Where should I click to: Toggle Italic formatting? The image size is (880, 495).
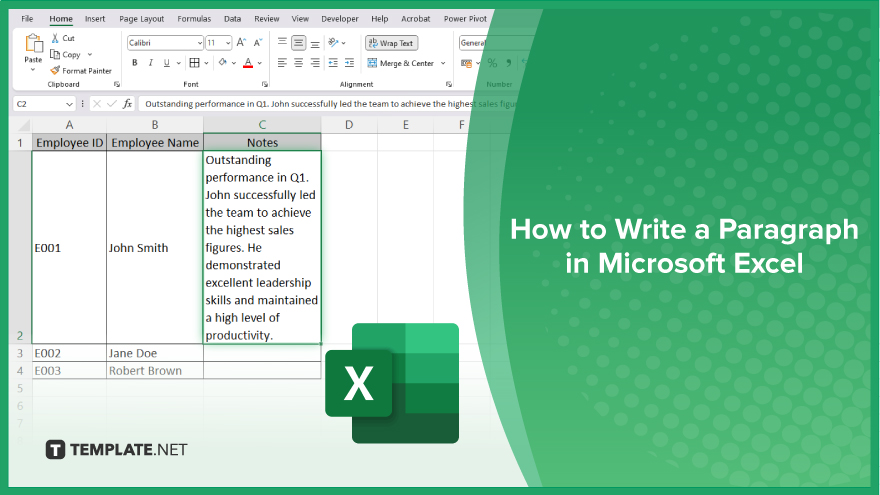[150, 63]
